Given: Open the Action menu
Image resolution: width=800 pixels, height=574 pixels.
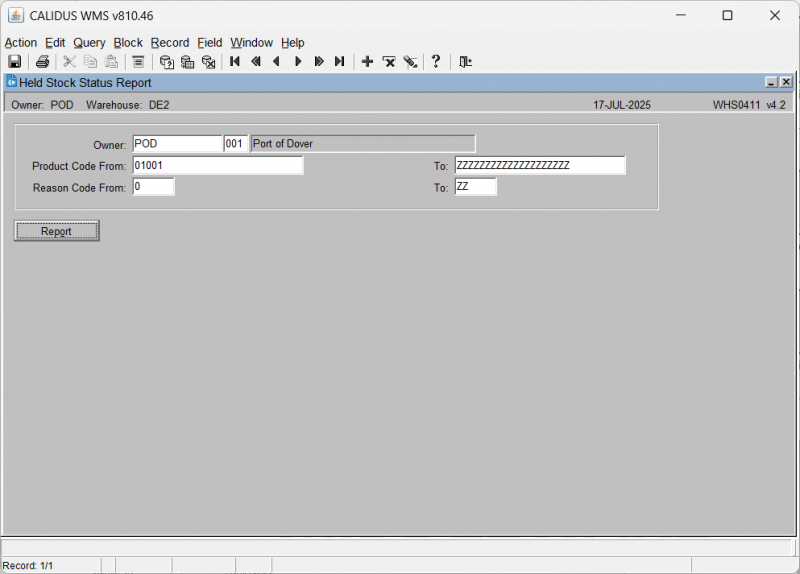Looking at the screenshot, I should click(21, 43).
